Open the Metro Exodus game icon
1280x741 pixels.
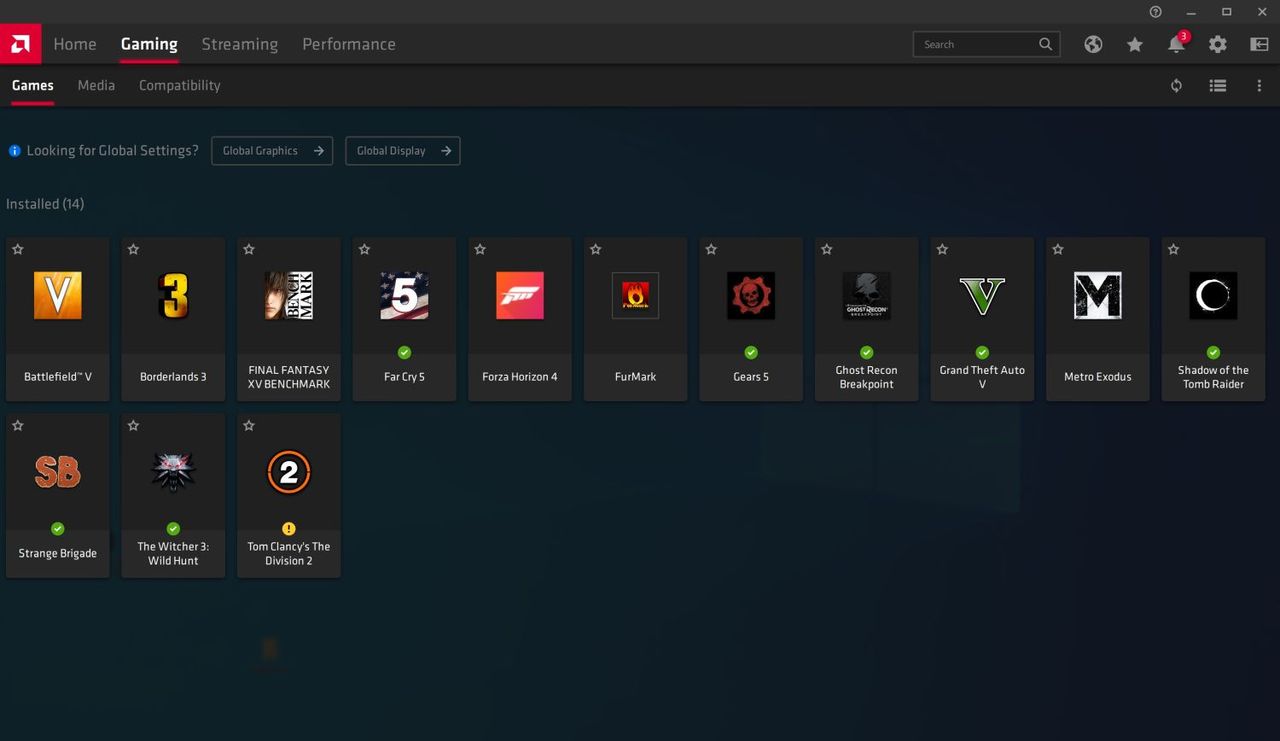click(x=1097, y=296)
